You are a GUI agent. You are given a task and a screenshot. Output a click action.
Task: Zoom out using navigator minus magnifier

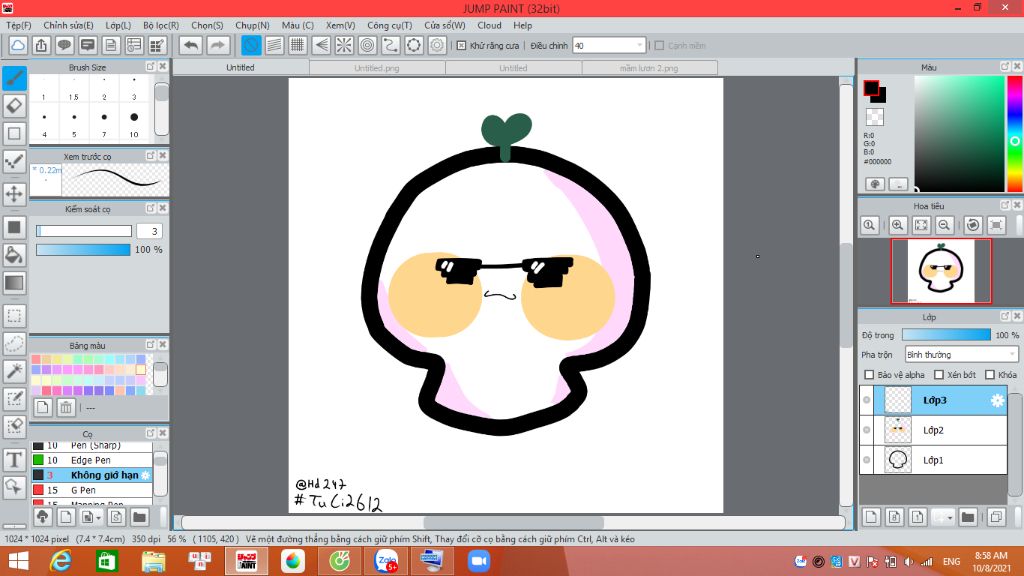[944, 225]
